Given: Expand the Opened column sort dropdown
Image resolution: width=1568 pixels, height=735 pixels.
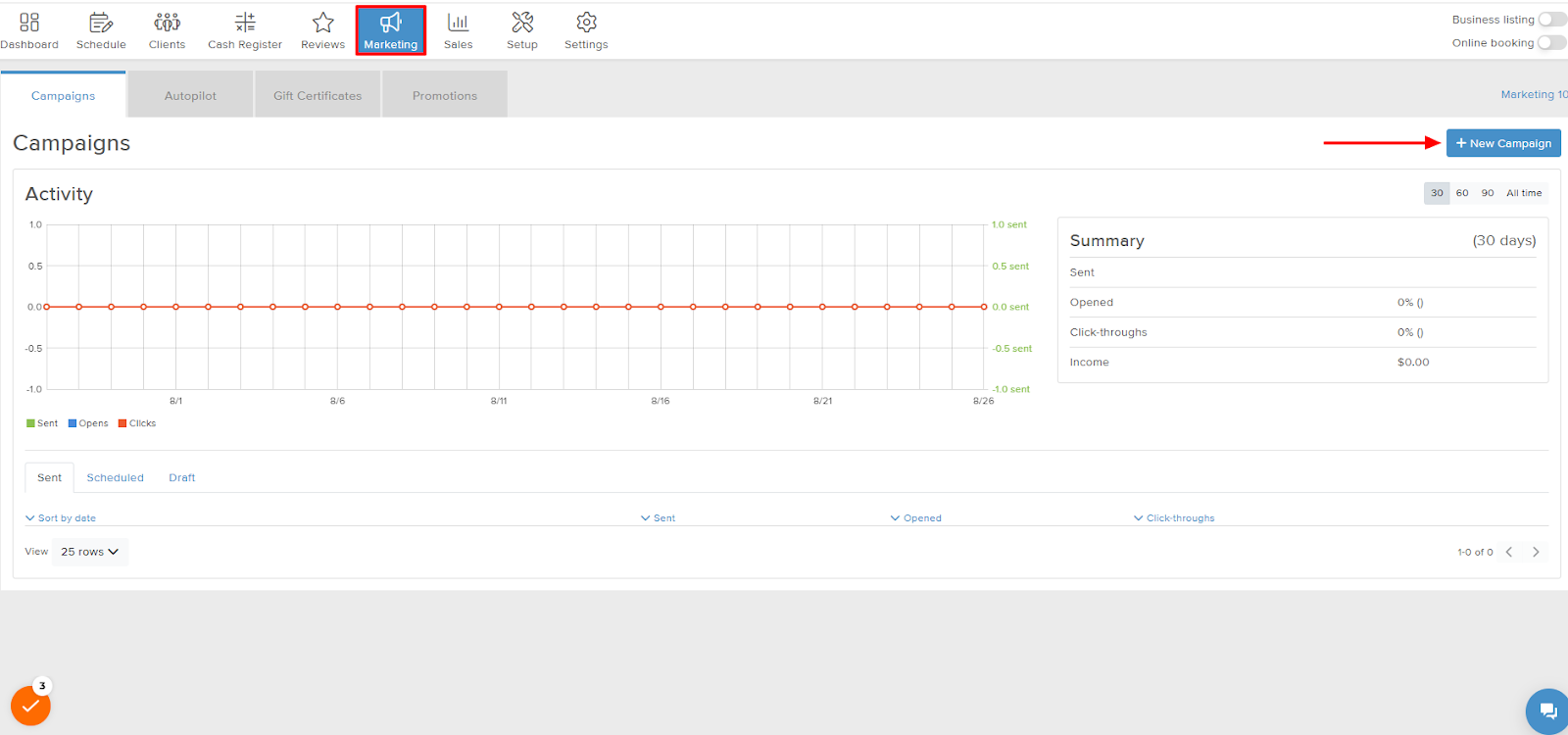Looking at the screenshot, I should pyautogui.click(x=916, y=518).
